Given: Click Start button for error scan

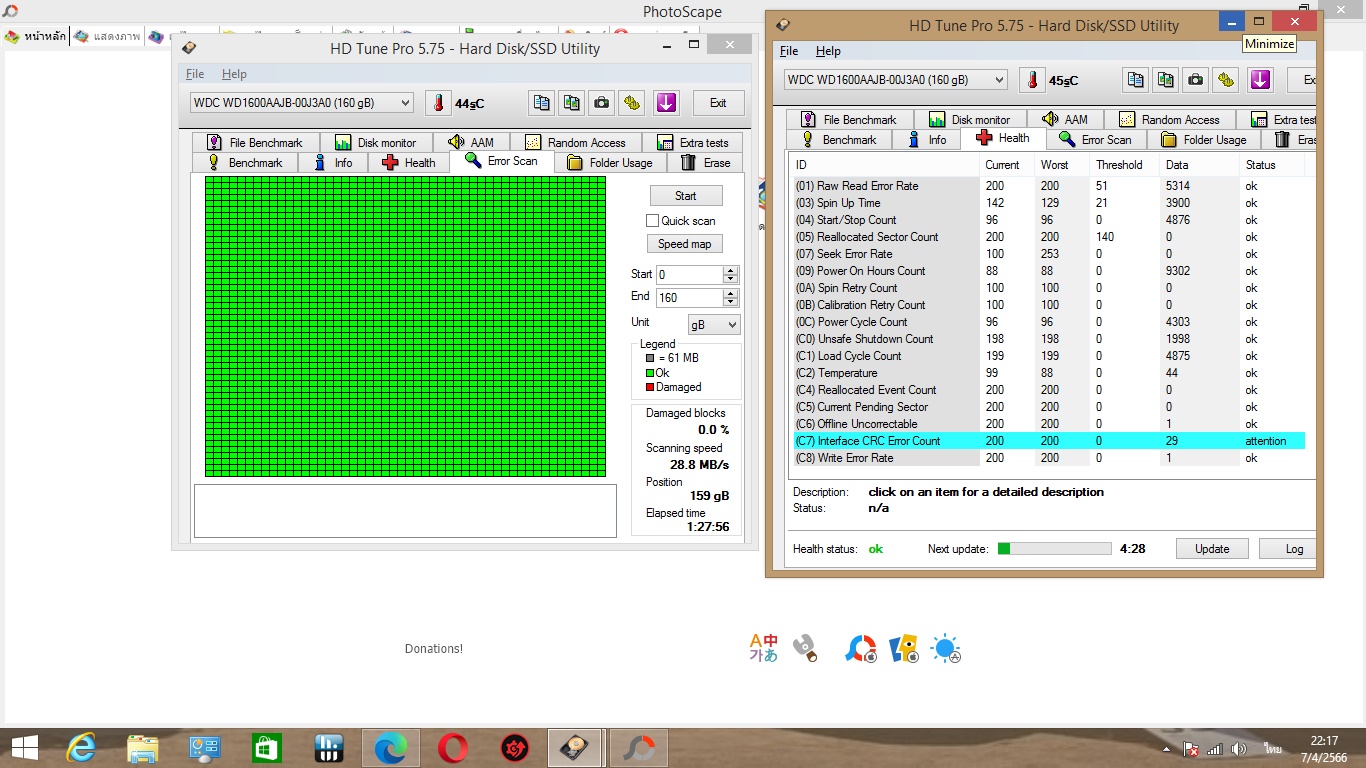Looking at the screenshot, I should point(685,196).
